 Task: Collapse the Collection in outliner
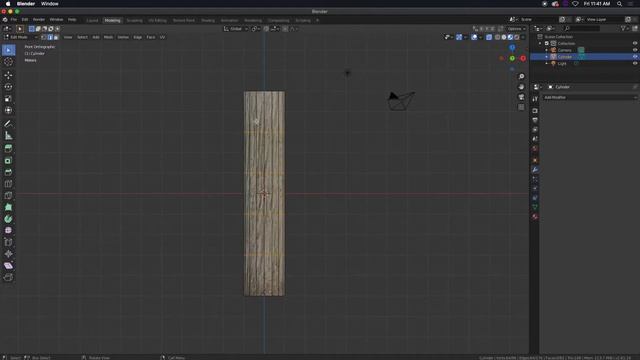click(540, 43)
